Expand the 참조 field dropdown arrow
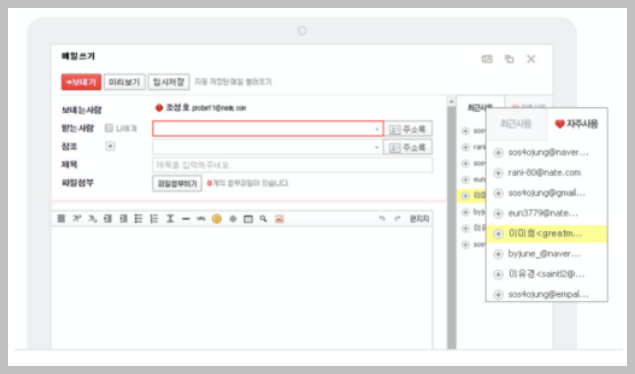This screenshot has width=635, height=374. pos(377,147)
